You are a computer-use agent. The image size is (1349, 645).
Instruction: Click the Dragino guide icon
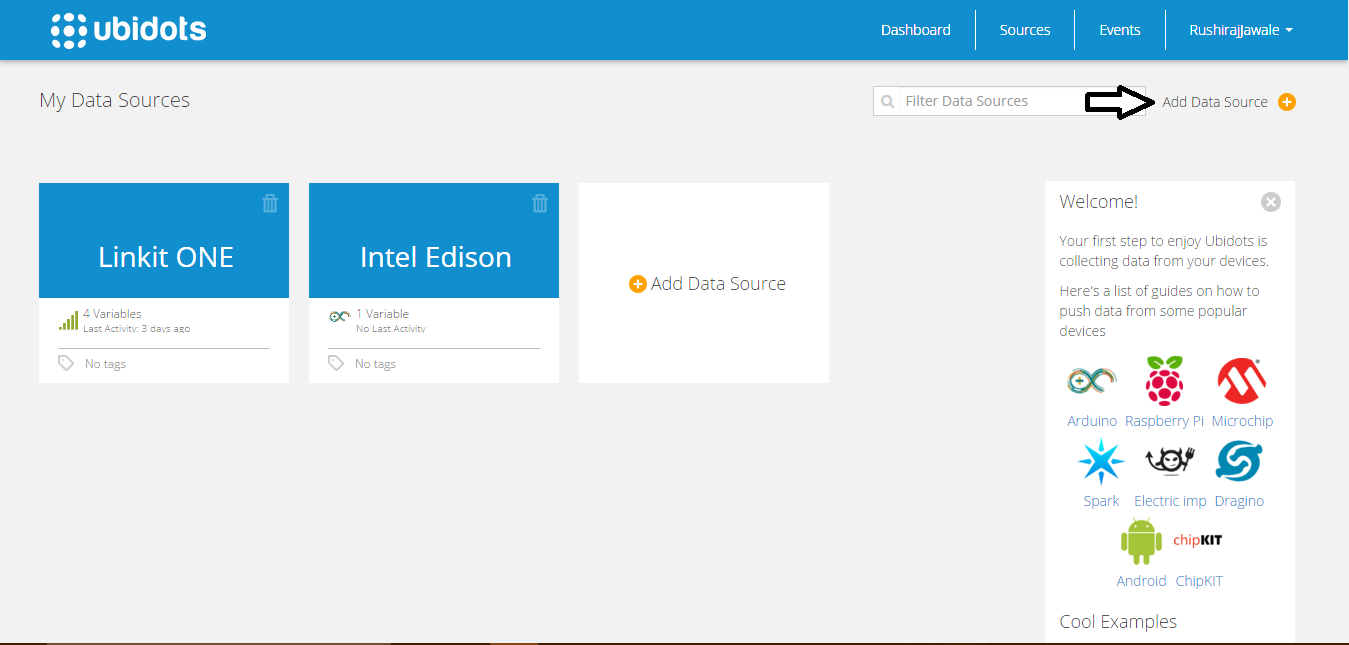point(1239,462)
